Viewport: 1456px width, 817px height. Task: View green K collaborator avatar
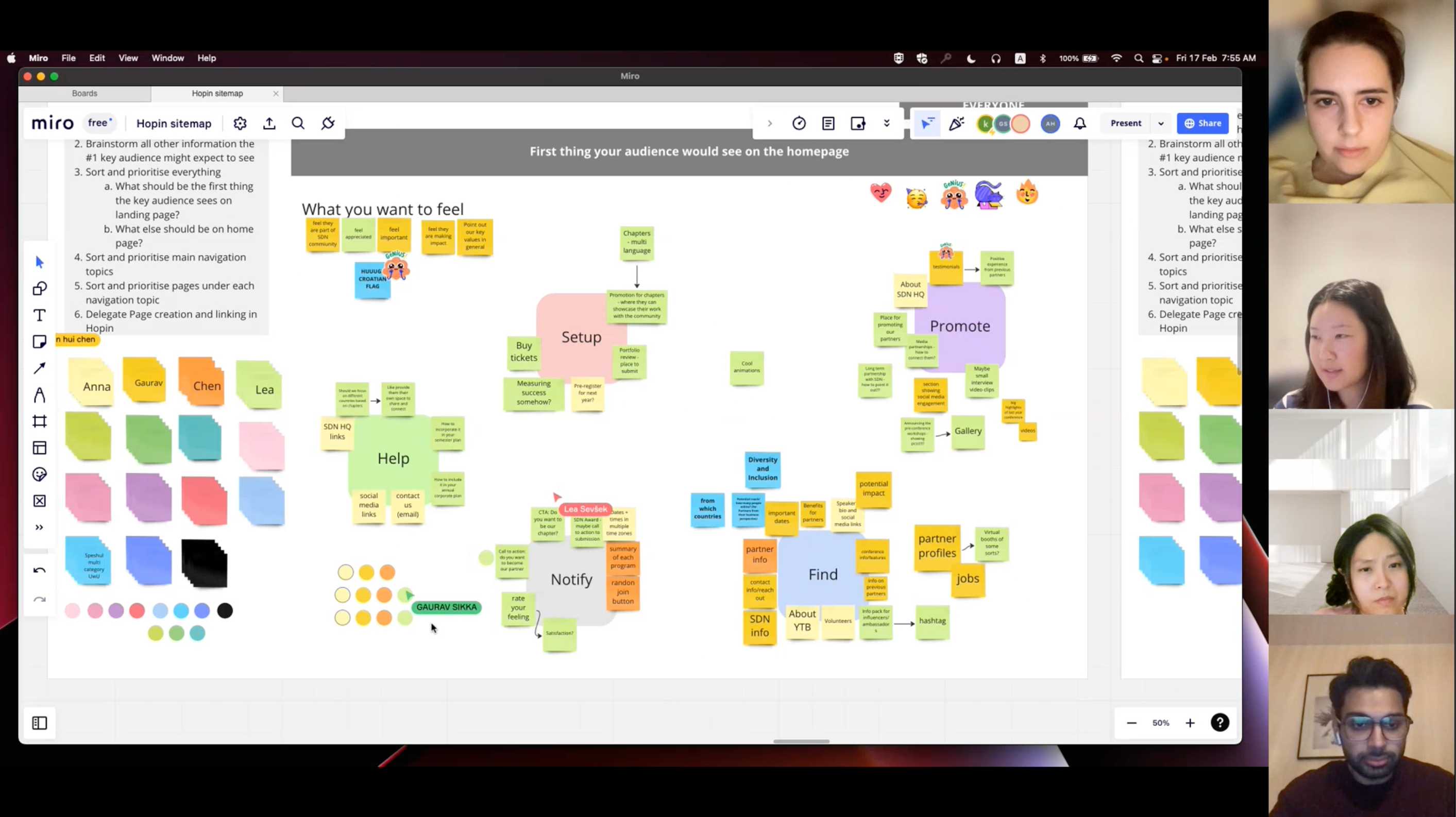pyautogui.click(x=985, y=124)
